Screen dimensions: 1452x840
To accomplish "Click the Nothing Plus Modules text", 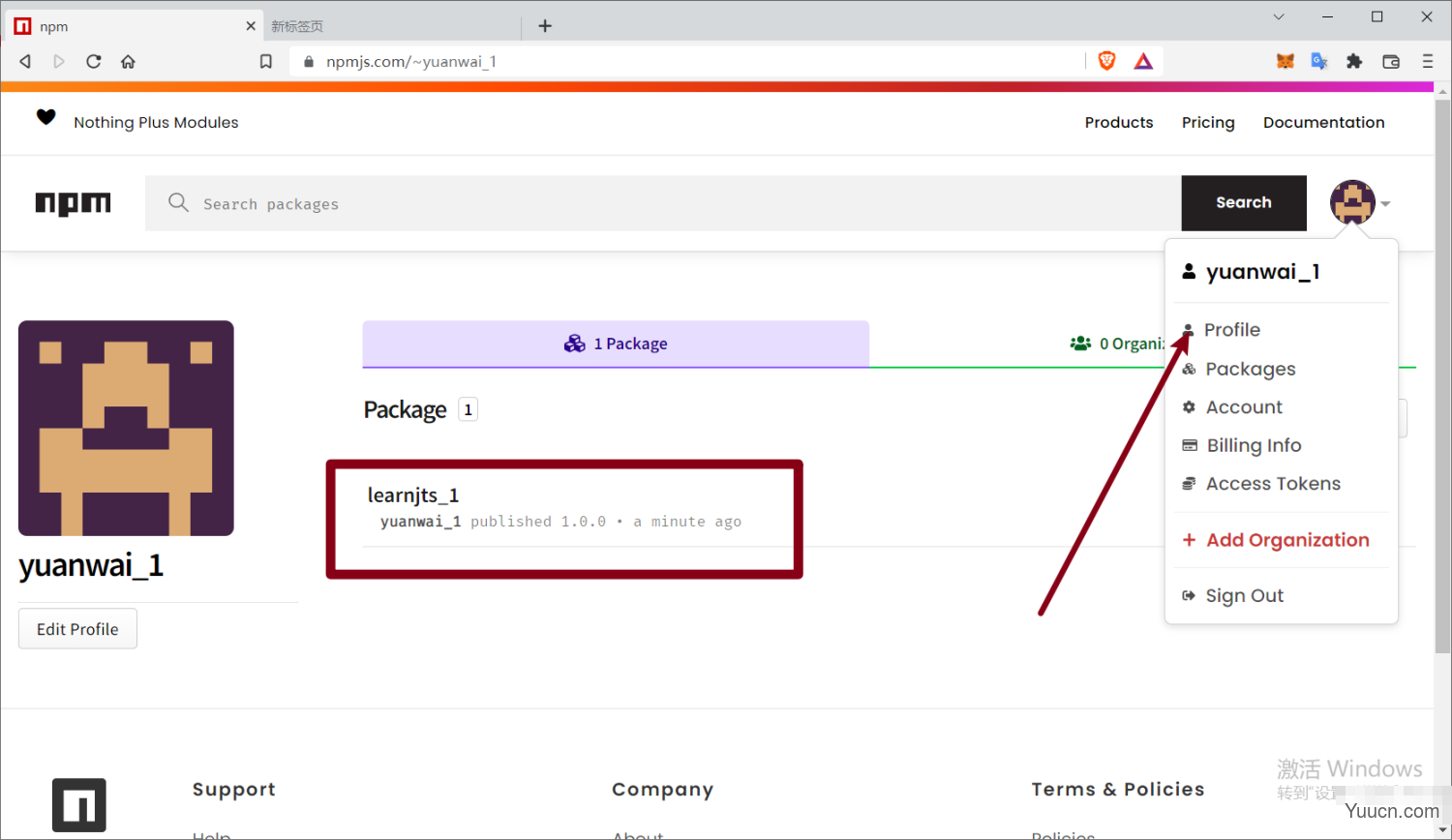I will 156,123.
